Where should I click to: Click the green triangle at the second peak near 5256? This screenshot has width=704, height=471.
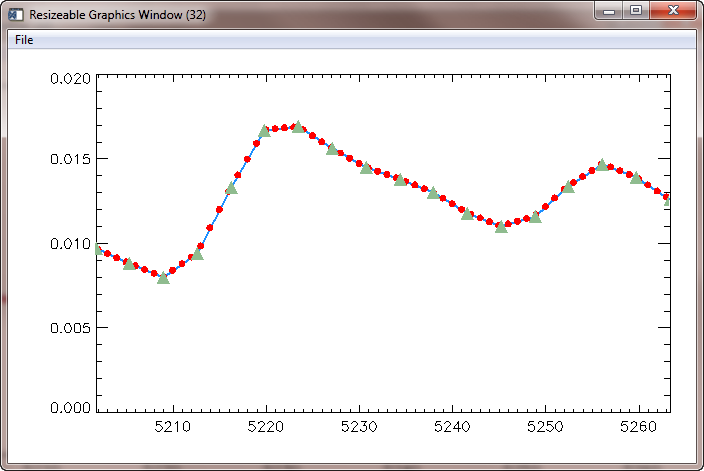(x=602, y=165)
